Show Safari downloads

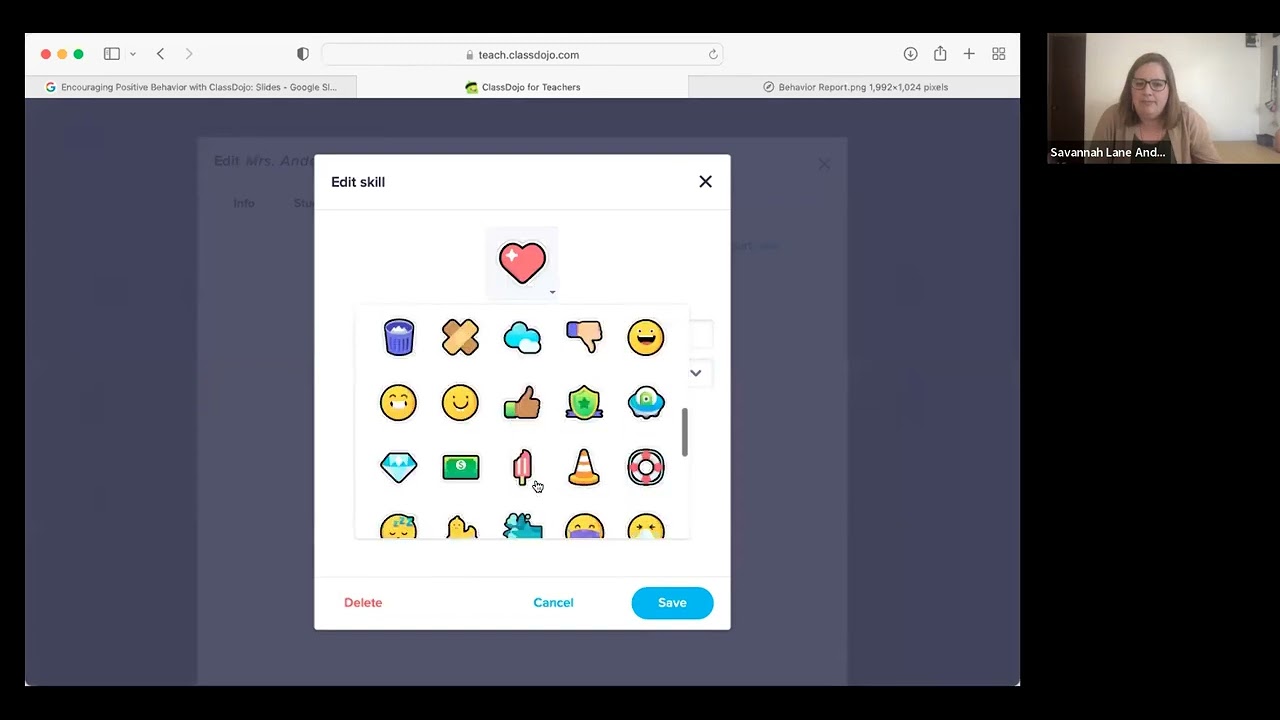coord(910,54)
